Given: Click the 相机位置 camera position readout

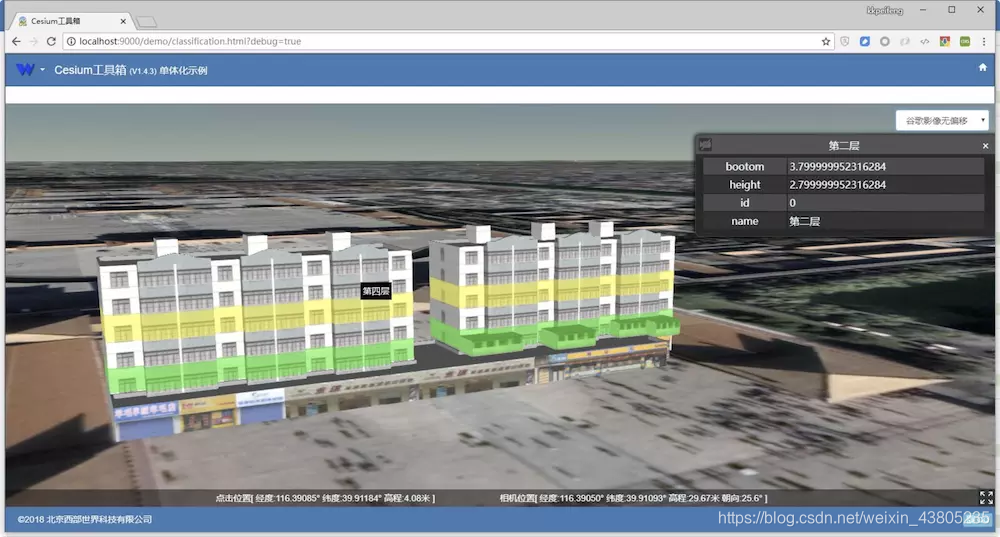Looking at the screenshot, I should [633, 498].
